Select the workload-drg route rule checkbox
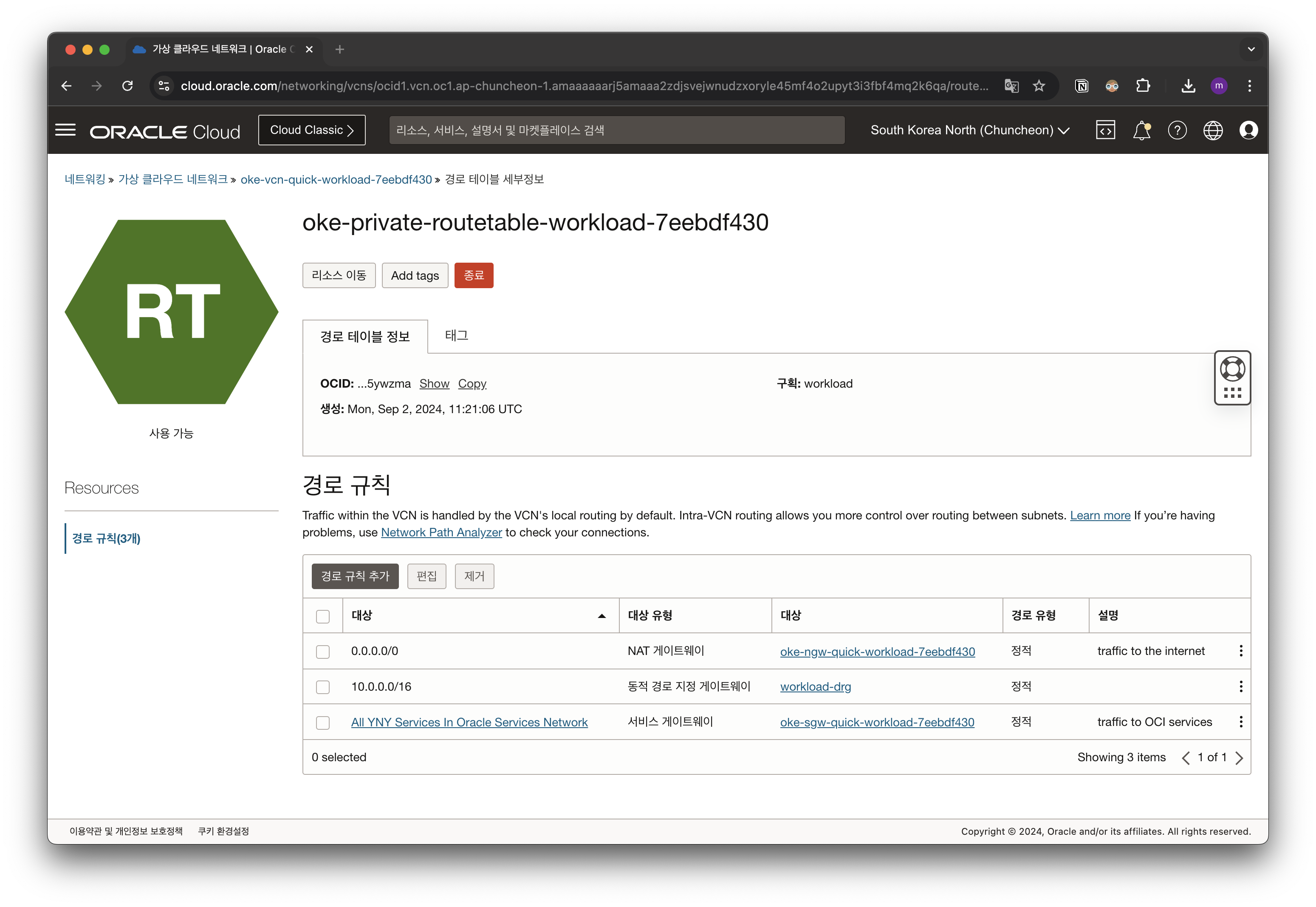 [x=322, y=687]
